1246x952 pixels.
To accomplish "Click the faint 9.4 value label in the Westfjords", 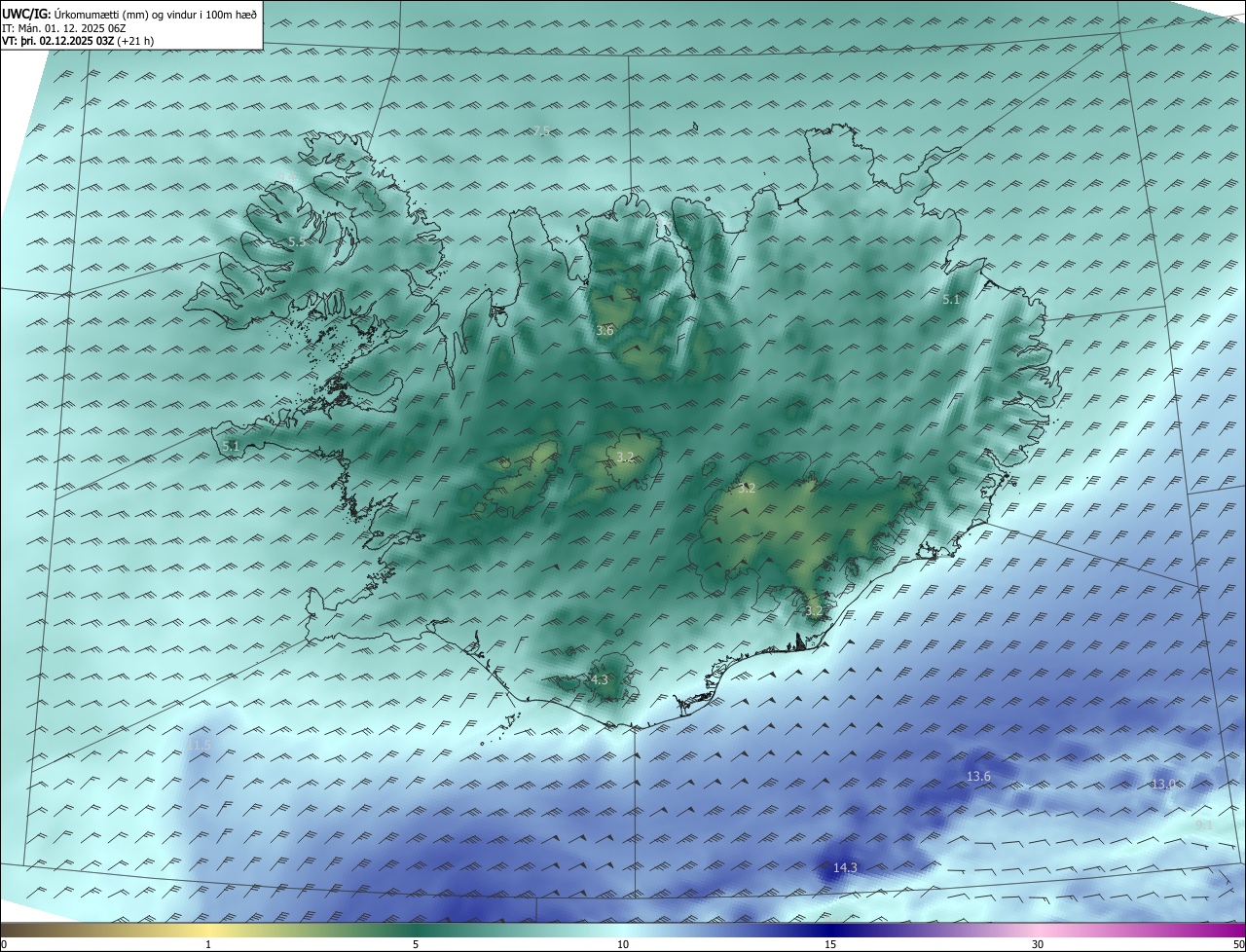I will (288, 177).
